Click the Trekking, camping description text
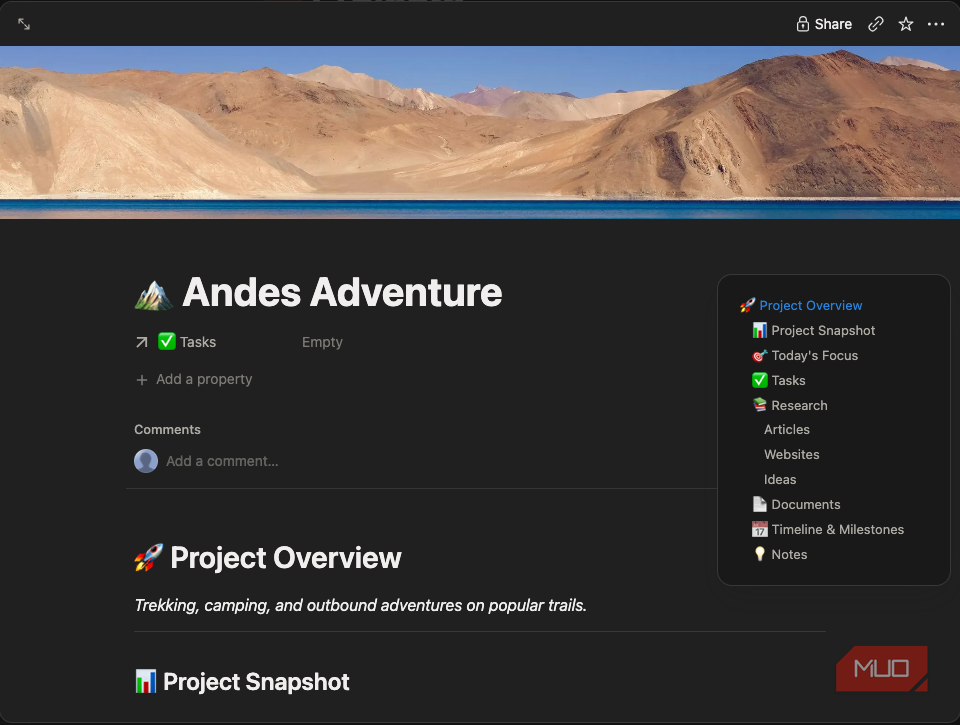The image size is (960, 725). coord(361,605)
